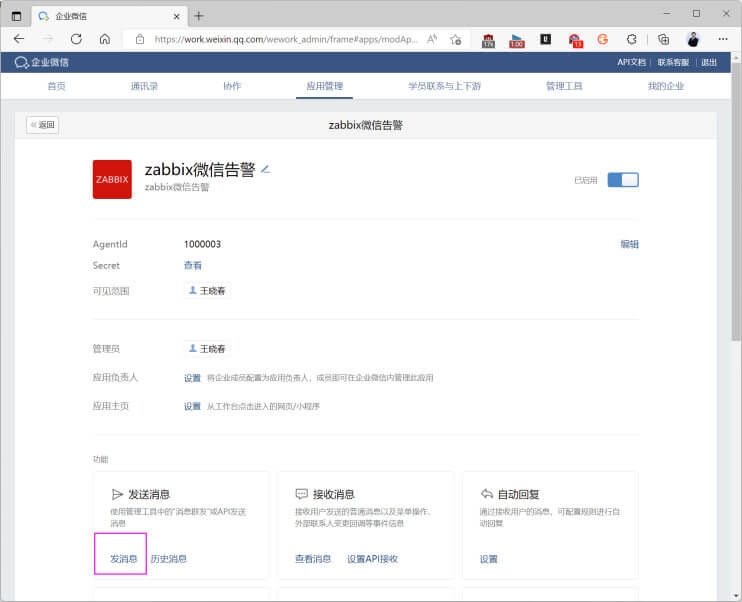The image size is (742, 602).
Task: Click the browser forward arrow
Action: (x=48, y=39)
